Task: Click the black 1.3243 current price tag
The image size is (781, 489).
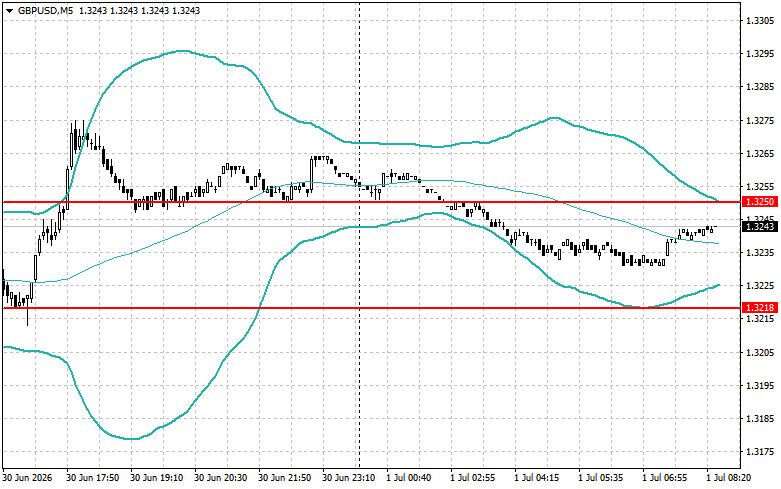Action: coord(759,227)
